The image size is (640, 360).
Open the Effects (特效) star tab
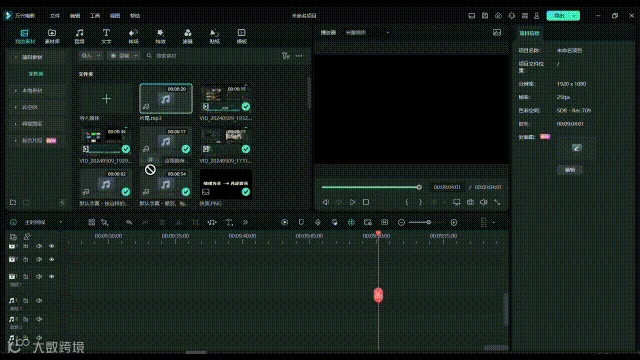click(160, 36)
